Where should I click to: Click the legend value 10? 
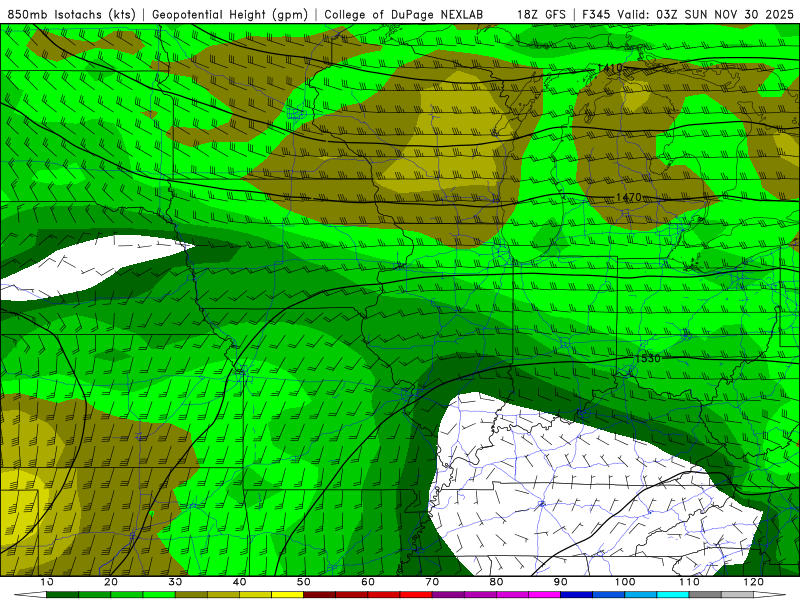click(x=46, y=582)
